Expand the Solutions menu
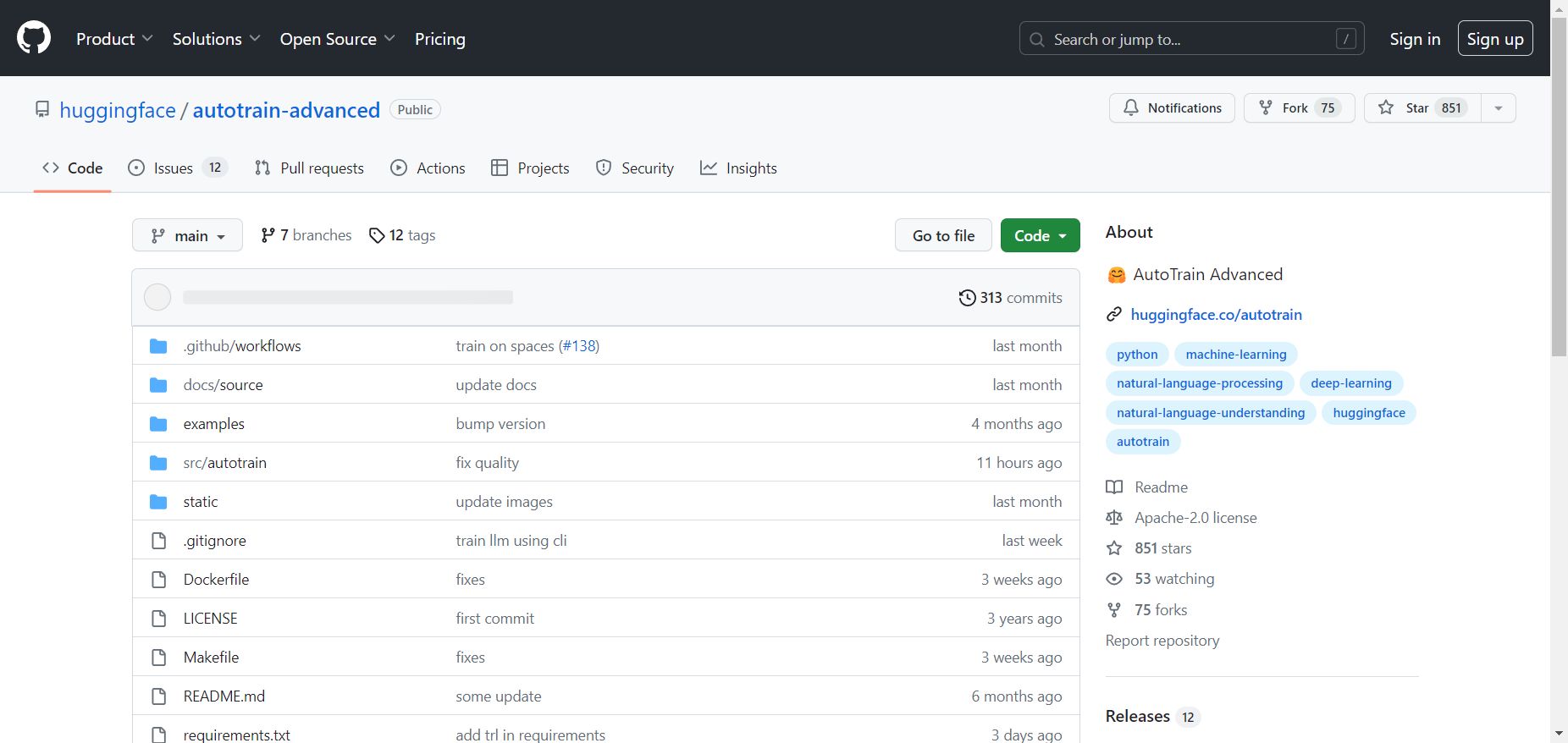This screenshot has height=743, width=1568. tap(216, 39)
